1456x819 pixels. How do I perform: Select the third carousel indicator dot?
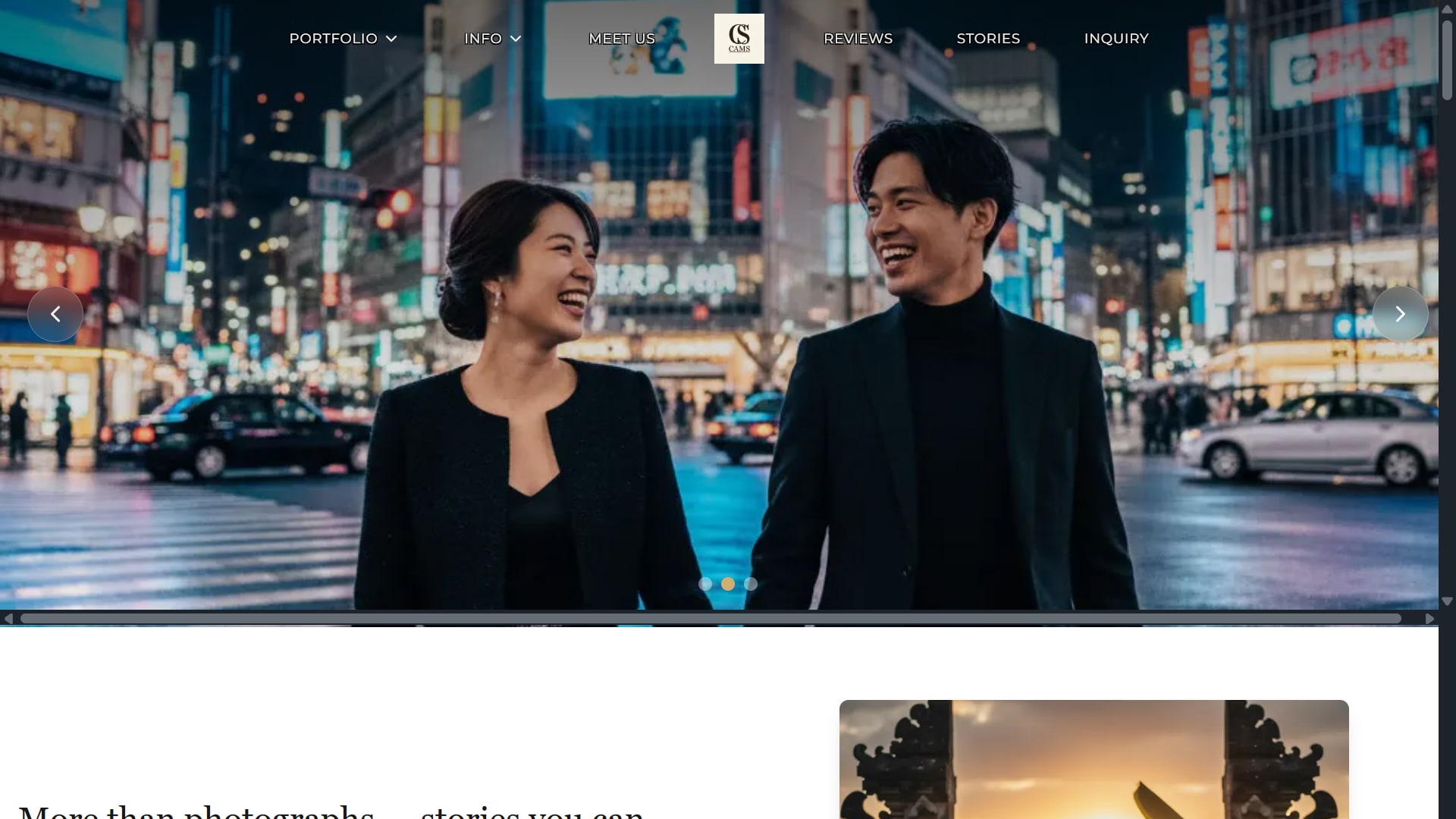click(x=751, y=584)
